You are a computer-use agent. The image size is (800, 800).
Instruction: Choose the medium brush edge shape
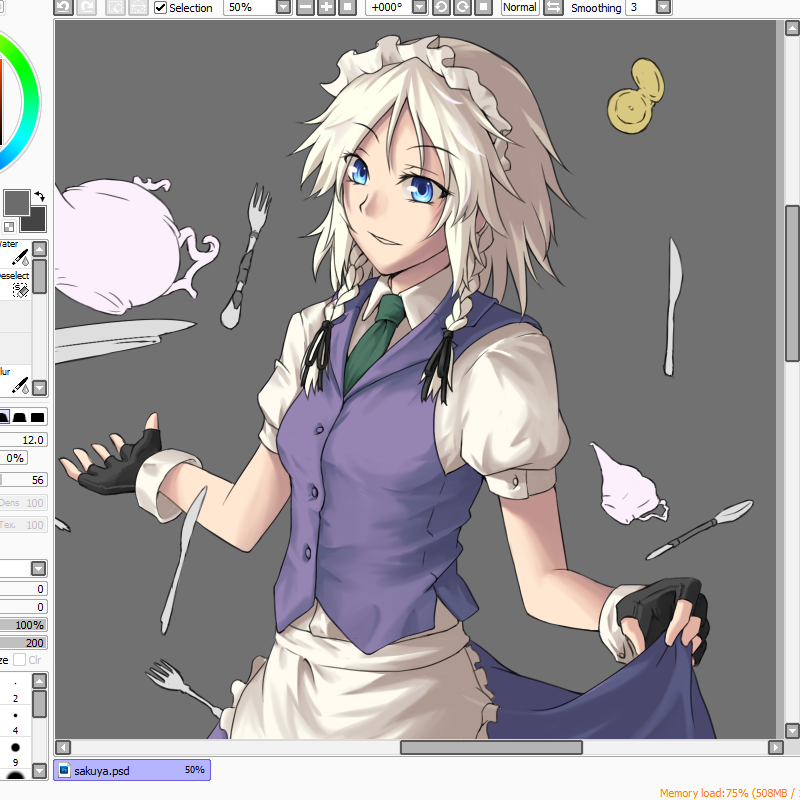(19, 417)
